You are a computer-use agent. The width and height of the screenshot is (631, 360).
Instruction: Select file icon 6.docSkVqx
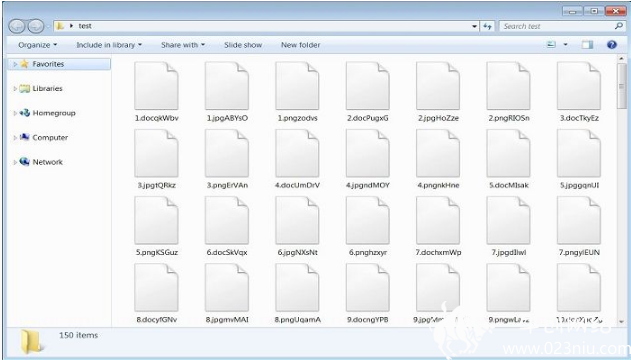point(227,220)
